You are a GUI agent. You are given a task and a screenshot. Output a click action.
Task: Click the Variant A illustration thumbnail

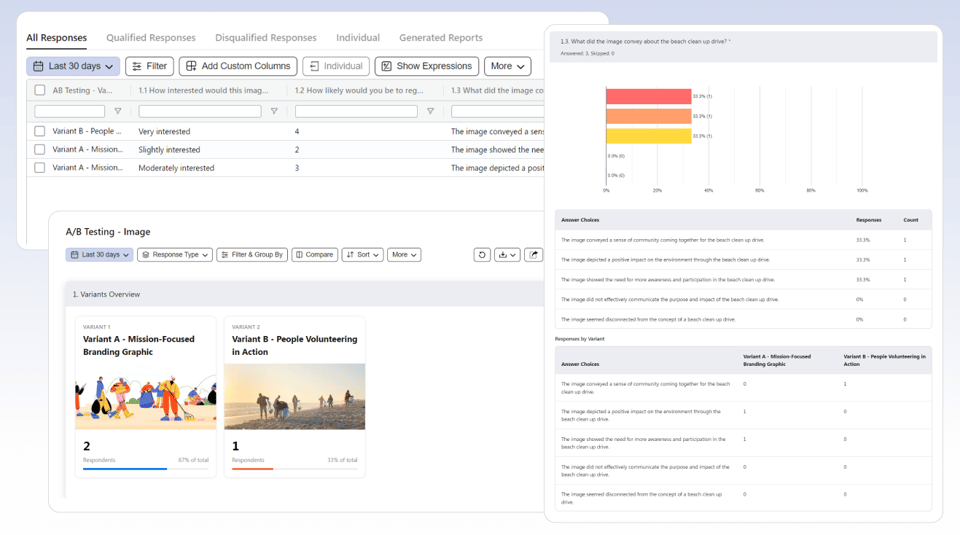(146, 397)
